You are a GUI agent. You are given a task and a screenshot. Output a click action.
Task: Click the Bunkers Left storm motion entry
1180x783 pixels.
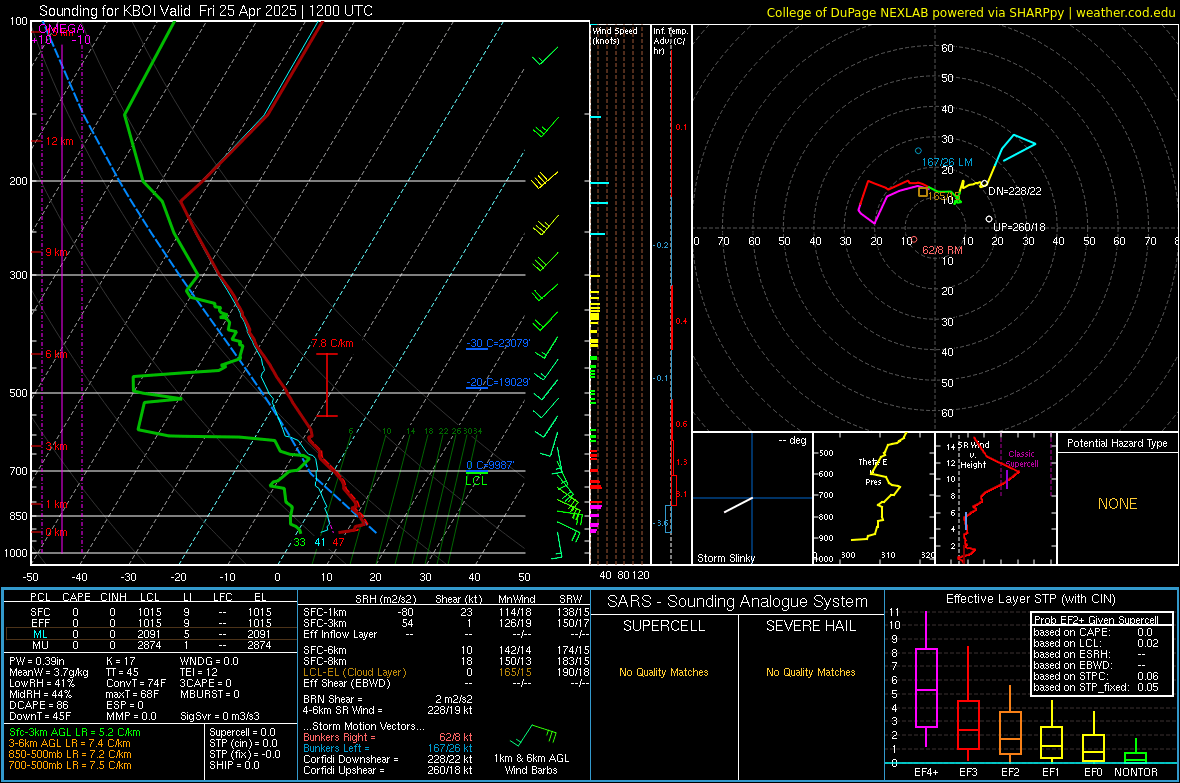tap(388, 748)
